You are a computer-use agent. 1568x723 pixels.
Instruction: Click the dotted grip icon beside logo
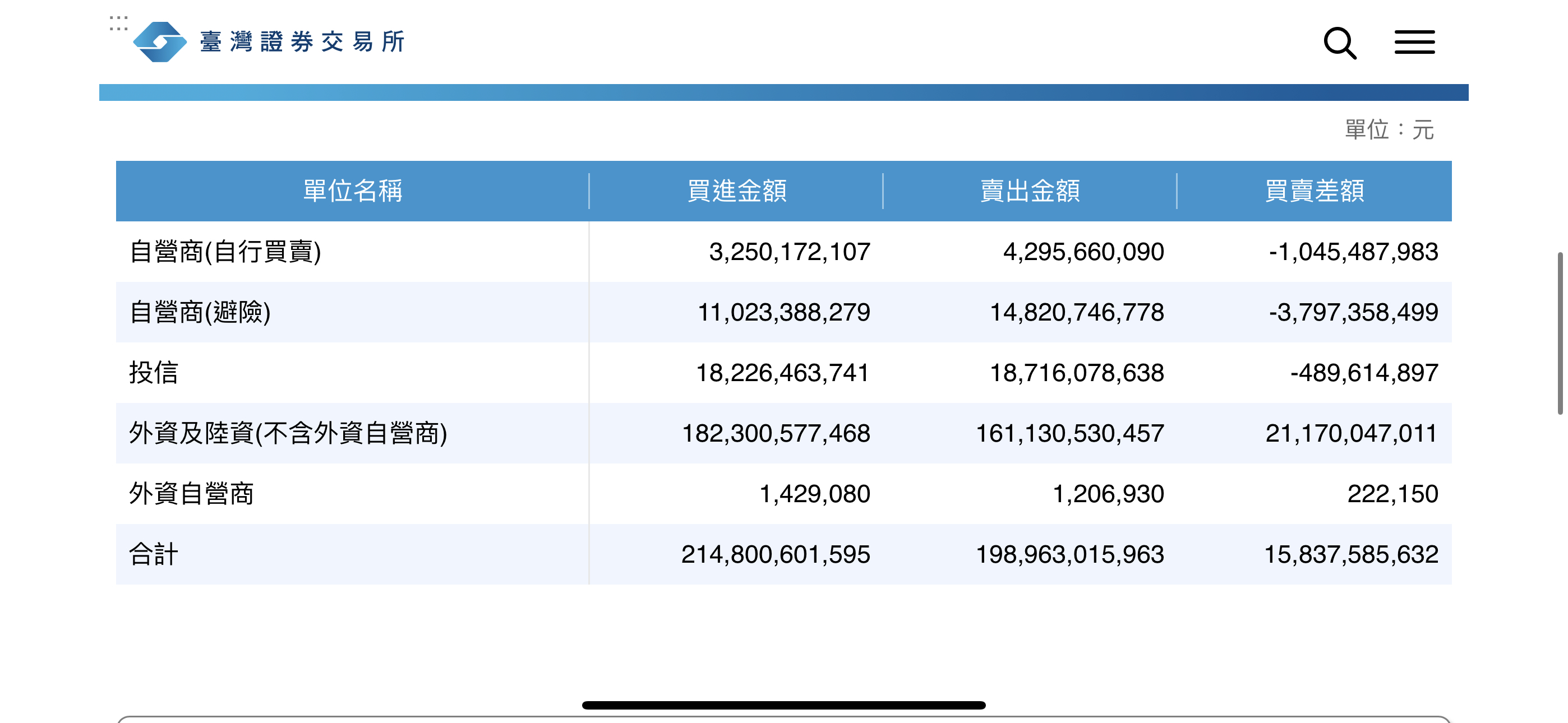pyautogui.click(x=118, y=23)
